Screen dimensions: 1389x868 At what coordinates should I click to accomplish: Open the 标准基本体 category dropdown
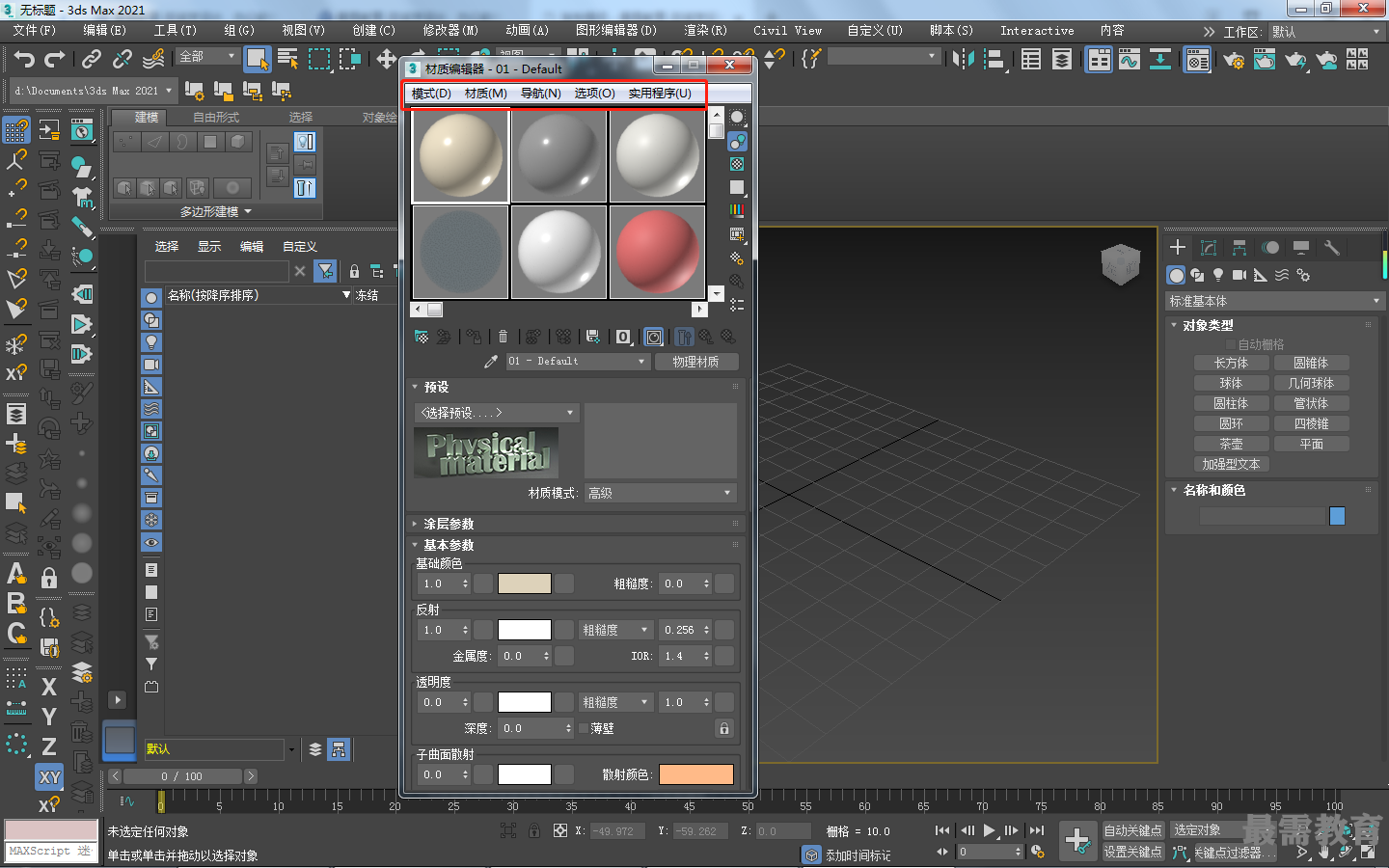pos(1275,302)
